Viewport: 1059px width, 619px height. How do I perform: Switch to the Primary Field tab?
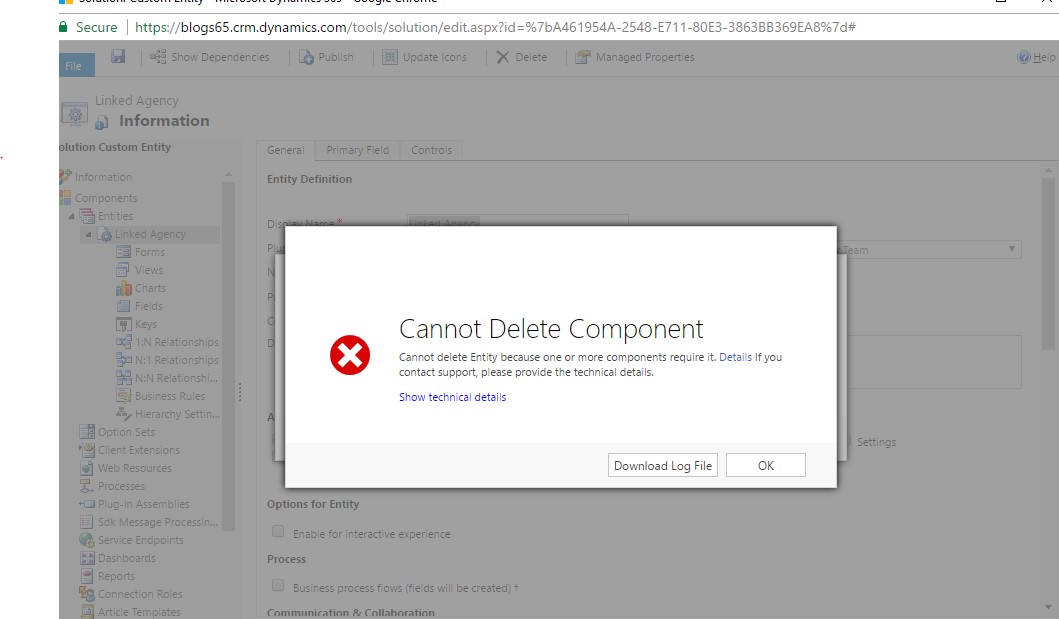[357, 150]
